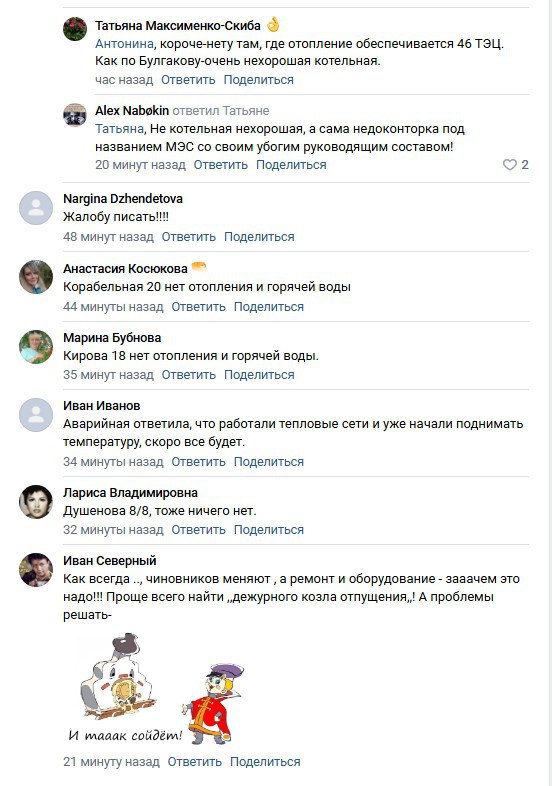Screen dimensions: 552x786
Task: Reply to Лариса Владимировна's comment
Action: [x=199, y=530]
